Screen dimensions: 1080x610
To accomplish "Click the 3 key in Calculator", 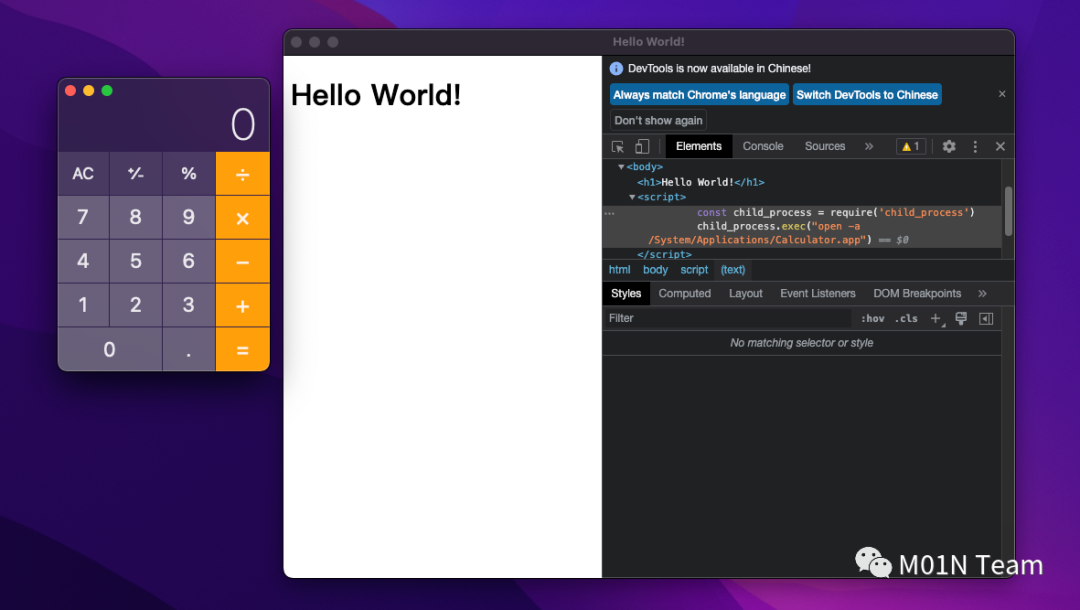I will 189,305.
